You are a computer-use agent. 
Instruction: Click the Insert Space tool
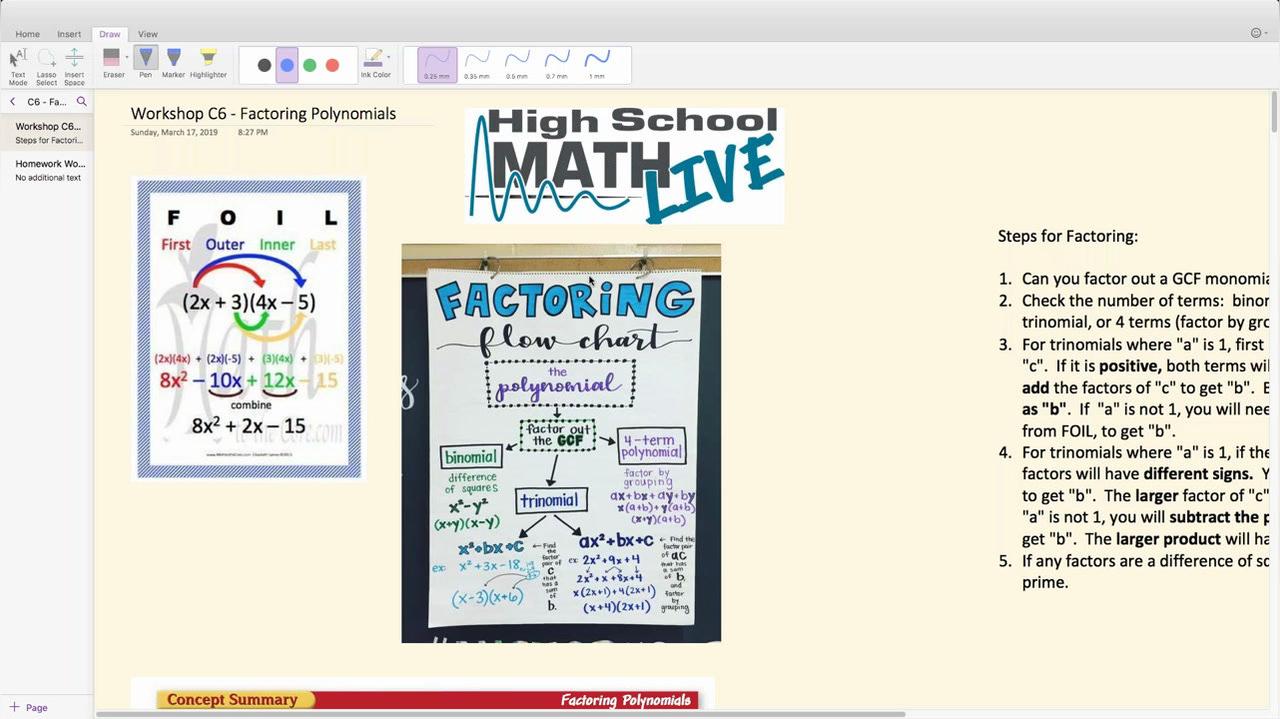pos(74,64)
